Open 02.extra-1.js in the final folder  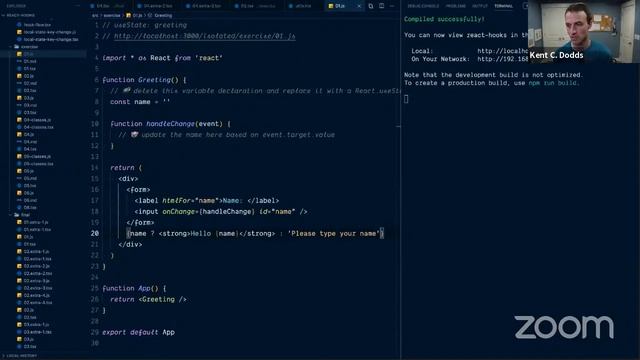36,252
